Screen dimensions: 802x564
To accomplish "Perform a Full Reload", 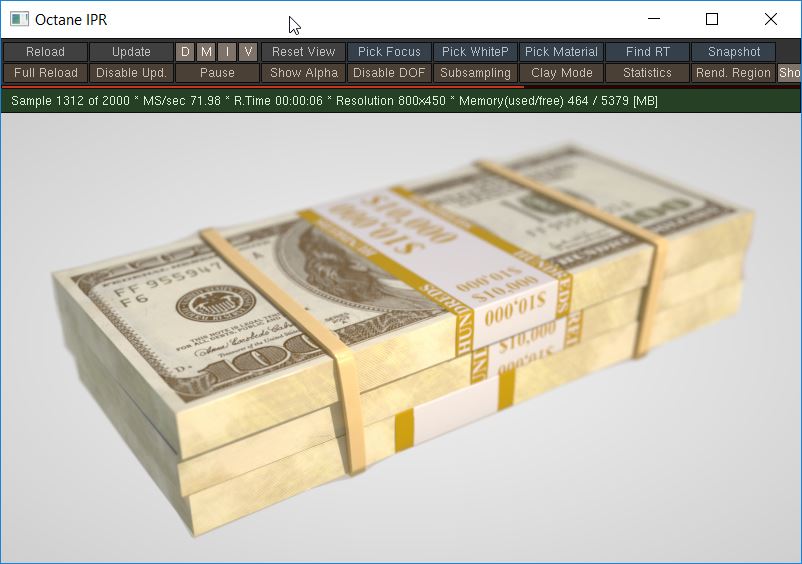I will tap(45, 73).
